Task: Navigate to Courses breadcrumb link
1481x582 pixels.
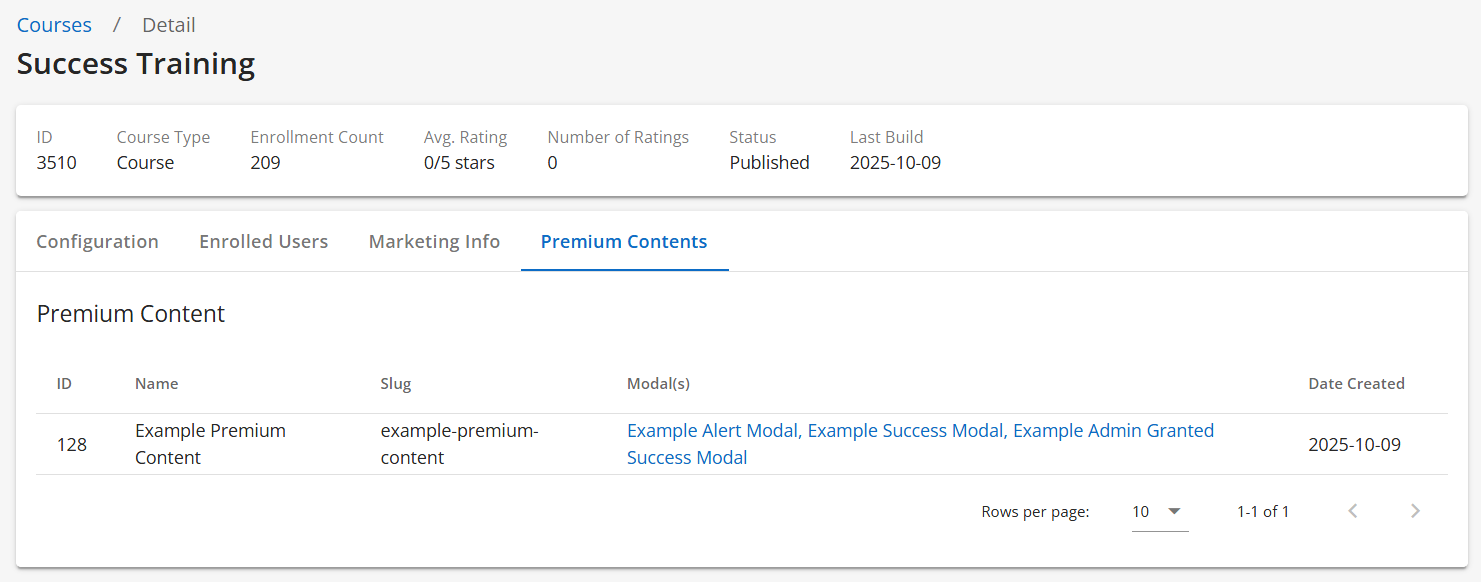Action: click(54, 25)
